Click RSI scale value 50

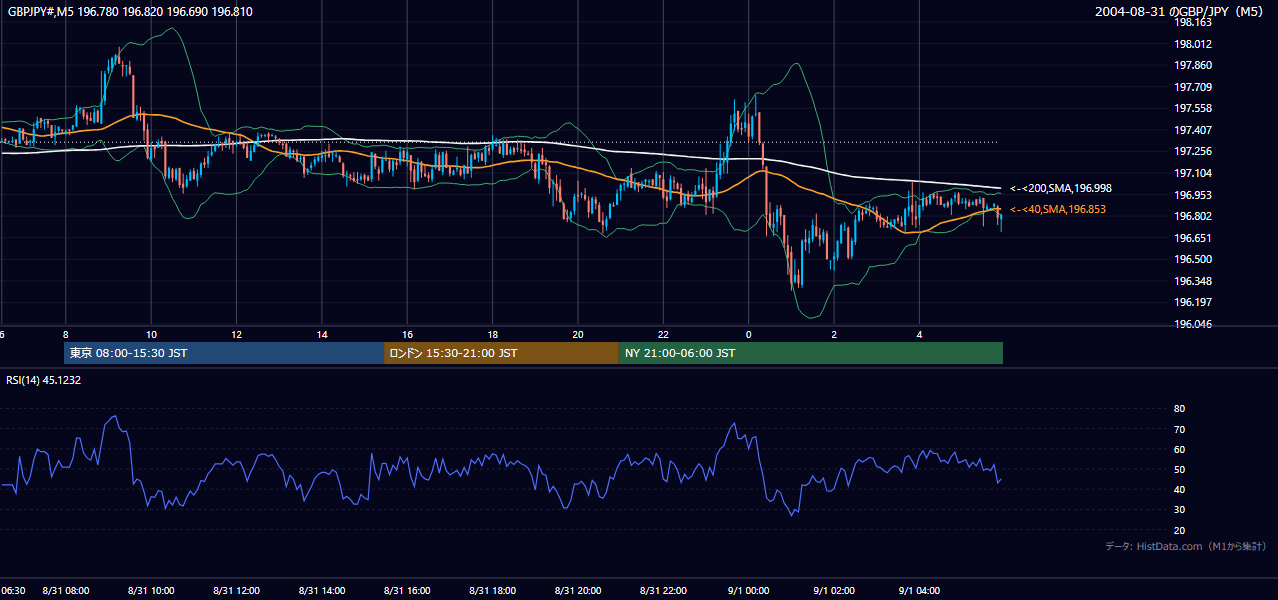coord(1179,469)
